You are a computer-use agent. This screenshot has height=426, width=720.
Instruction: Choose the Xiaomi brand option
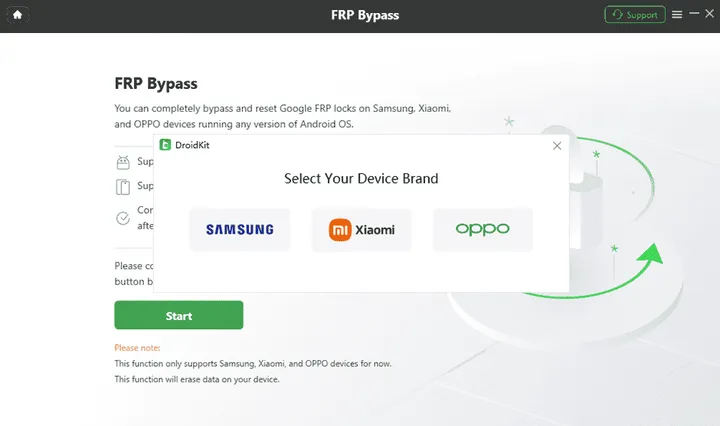click(361, 229)
